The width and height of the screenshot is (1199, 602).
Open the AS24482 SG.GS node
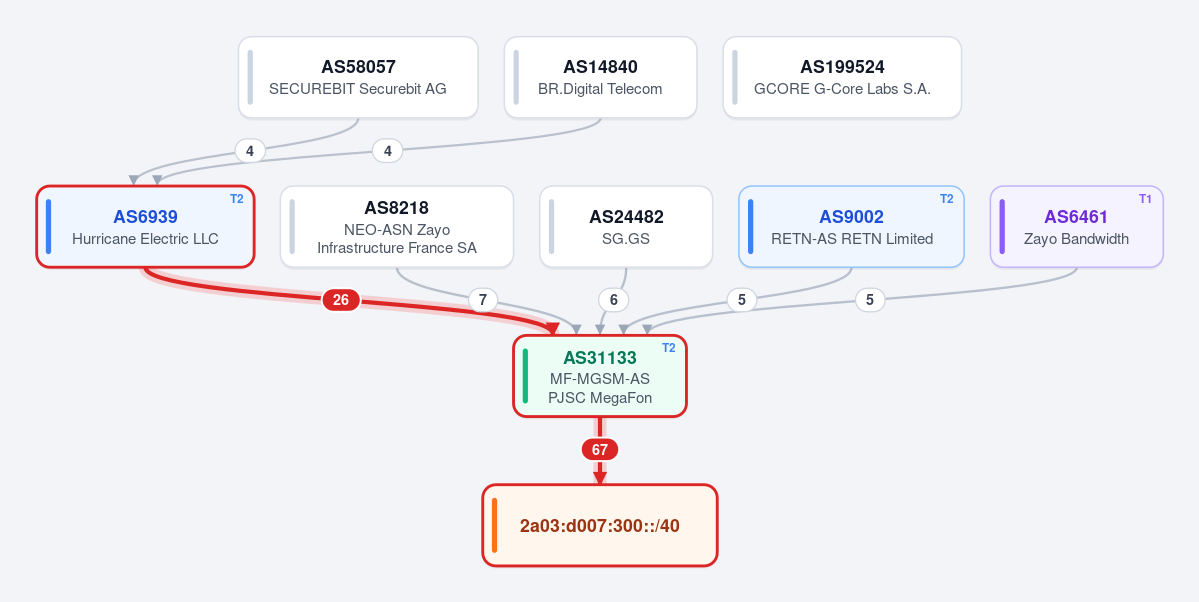pyautogui.click(x=626, y=226)
